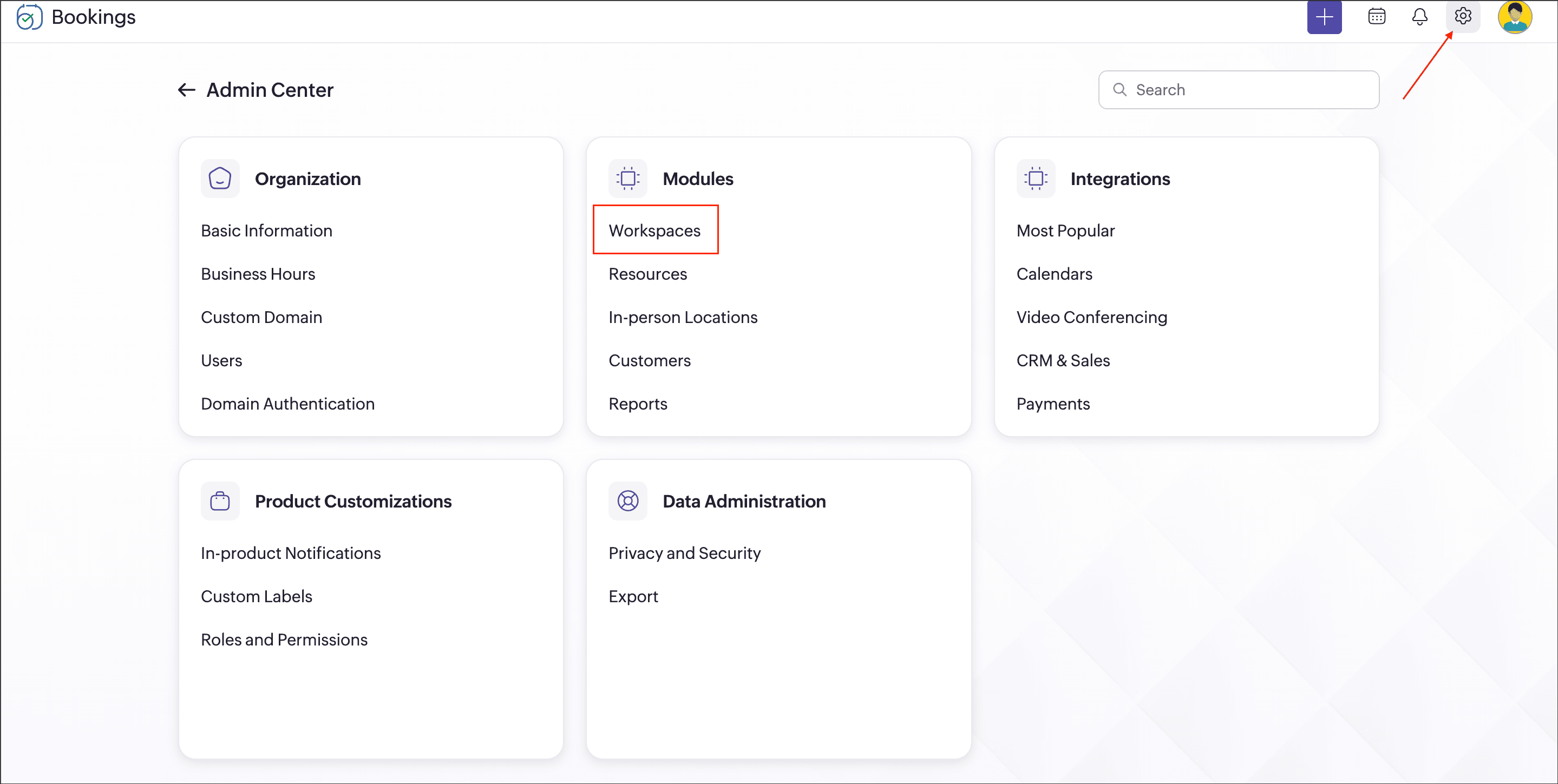Screen dimensions: 1558x784
Task: Focus the Search input field
Action: click(x=1239, y=89)
